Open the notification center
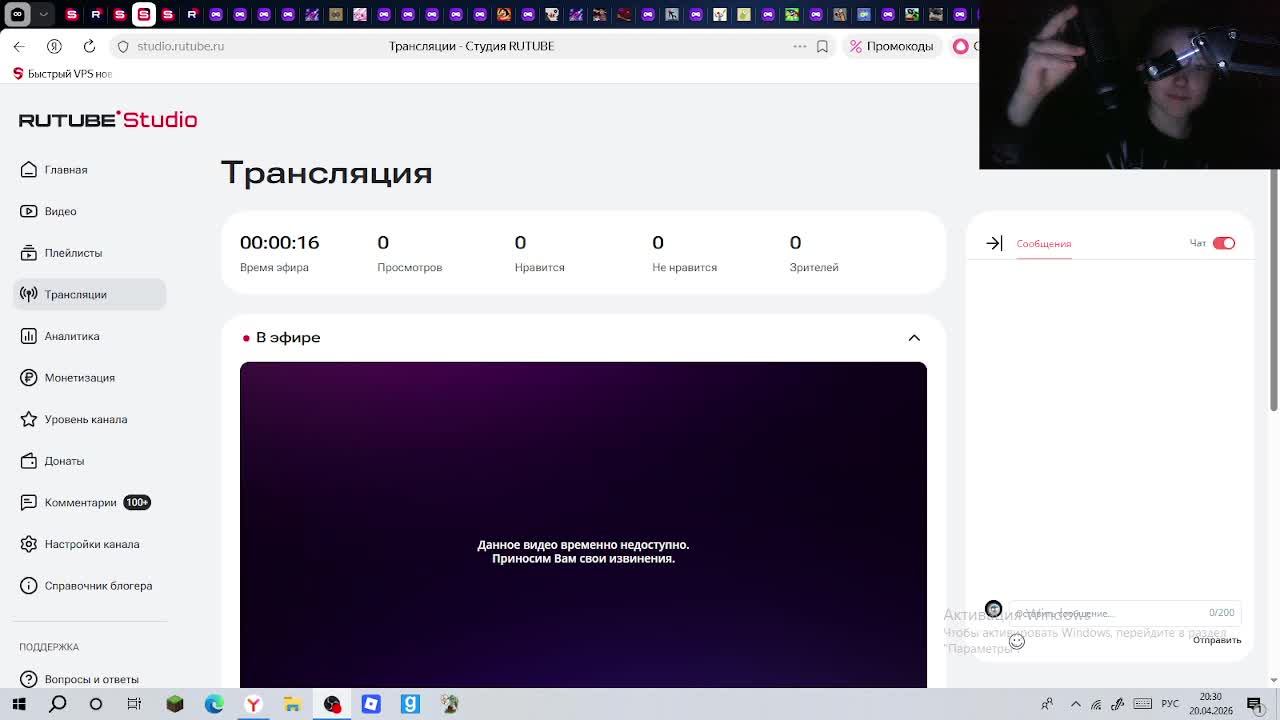1280x720 pixels. [x=1254, y=704]
